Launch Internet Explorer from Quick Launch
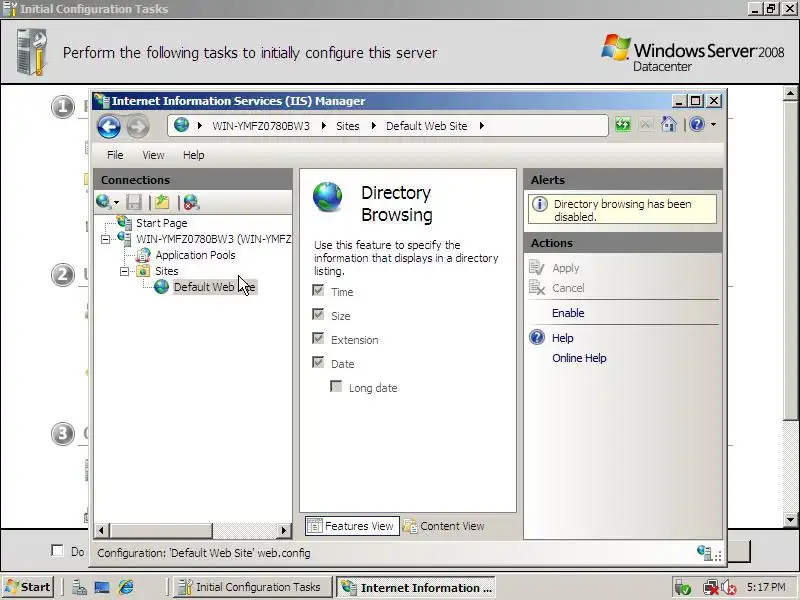The width and height of the screenshot is (800, 600). tap(126, 587)
